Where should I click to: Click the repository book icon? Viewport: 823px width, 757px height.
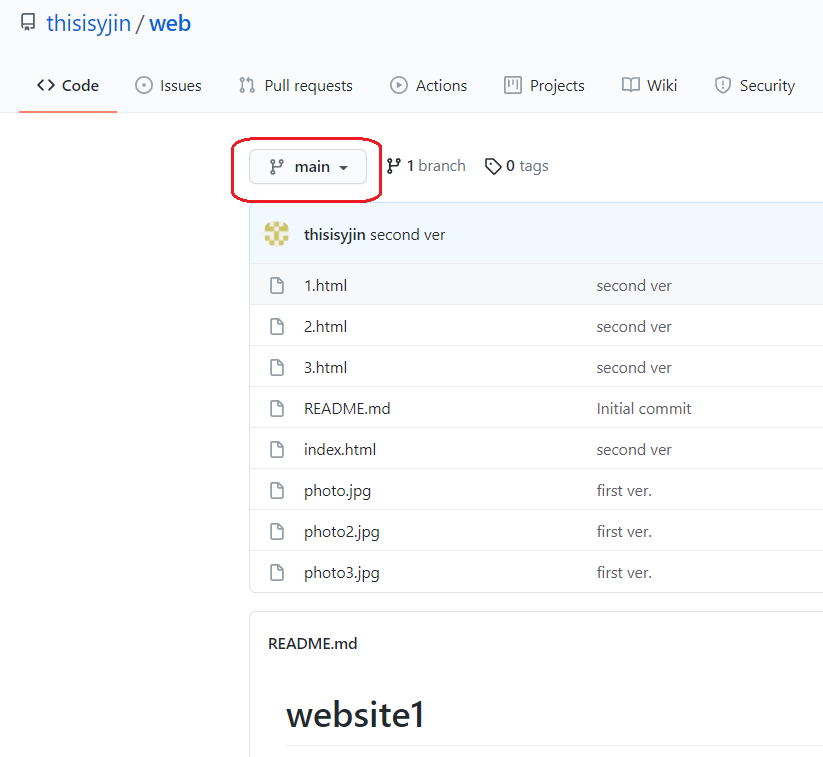pos(28,23)
